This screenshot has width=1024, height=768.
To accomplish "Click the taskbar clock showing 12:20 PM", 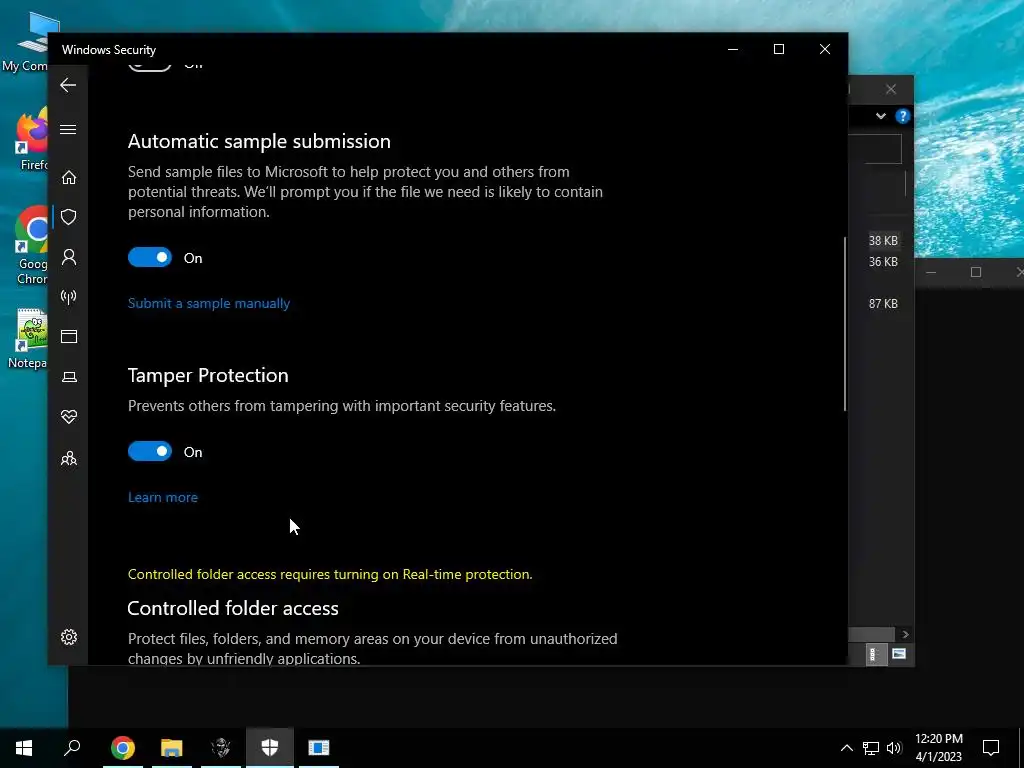I will tap(938, 748).
